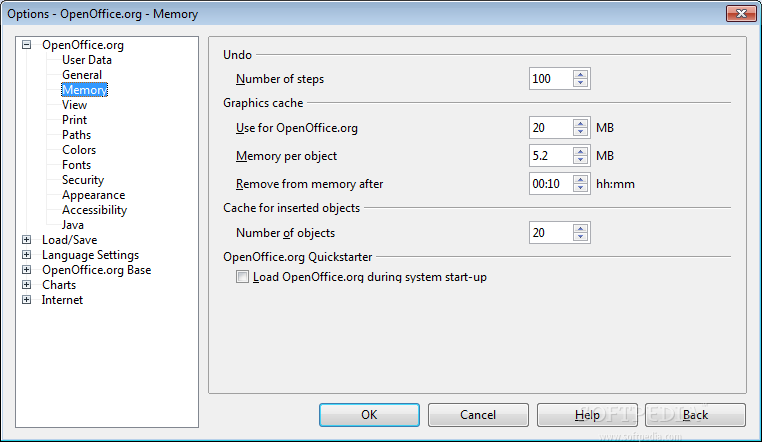Select the OpenOffice.org Base category label
The image size is (762, 442).
coord(96,270)
